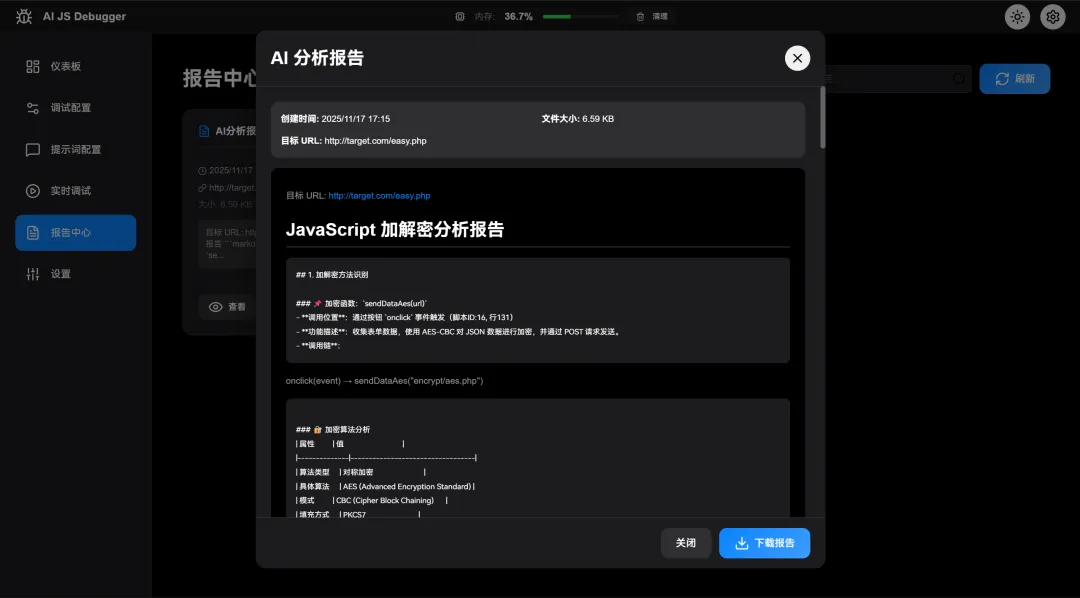The width and height of the screenshot is (1080, 598).
Task: Close the AI 分析报告 dialog with X
Action: [x=797, y=58]
